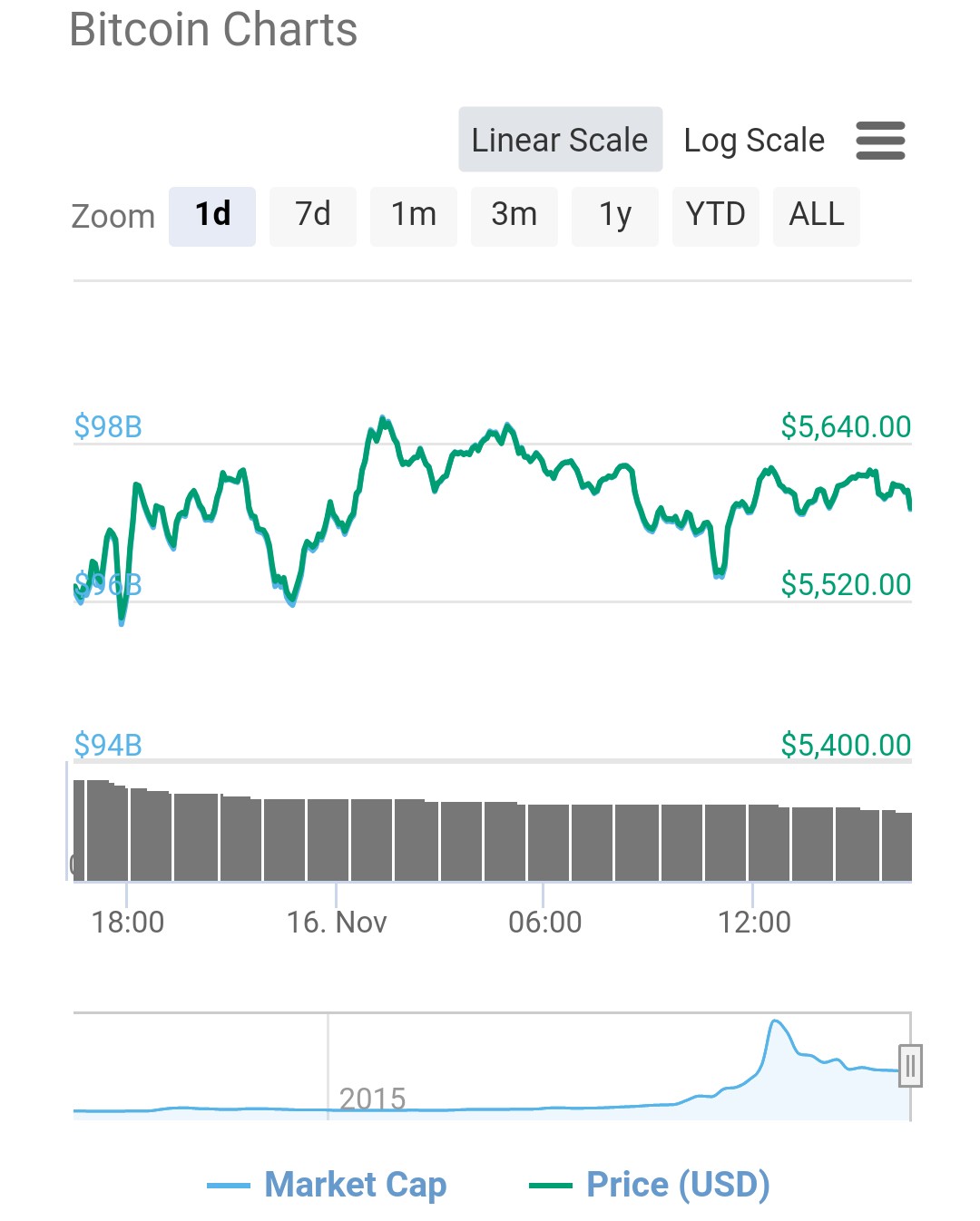Choose the 1y zoom option
Viewport: 980px width, 1221px height.
(614, 215)
